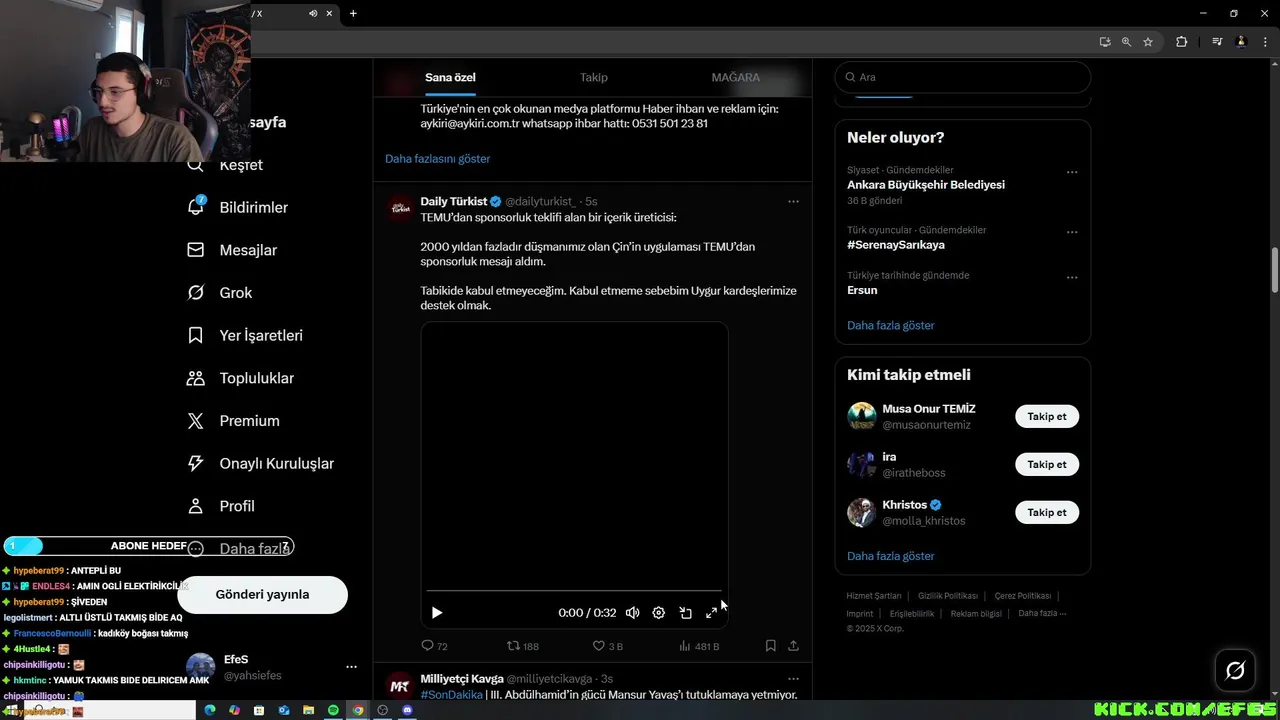Open options for #SerenaySarıkaya trend

tap(1072, 232)
